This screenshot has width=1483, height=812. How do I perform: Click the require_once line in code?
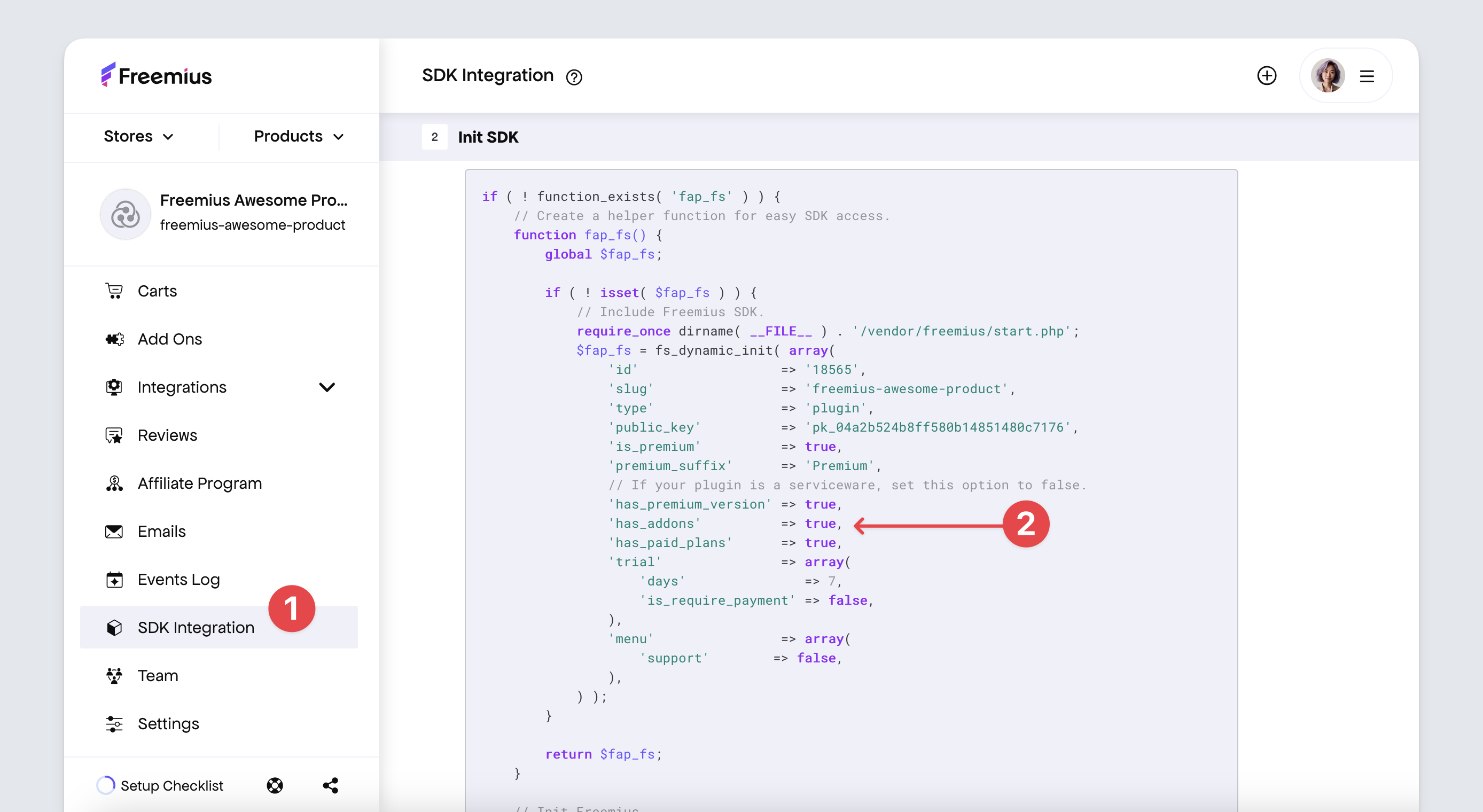click(828, 331)
